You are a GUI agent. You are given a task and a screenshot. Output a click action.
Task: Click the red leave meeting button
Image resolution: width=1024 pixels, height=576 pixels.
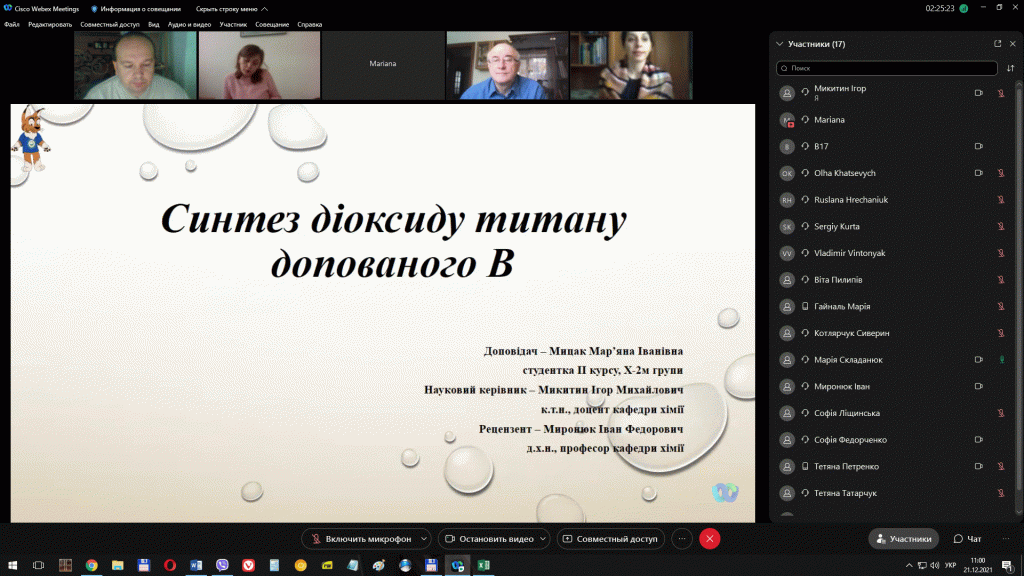point(709,539)
